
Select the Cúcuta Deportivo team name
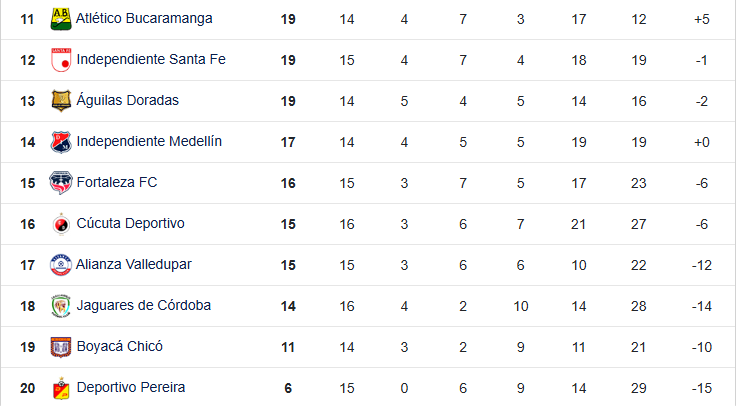point(131,224)
